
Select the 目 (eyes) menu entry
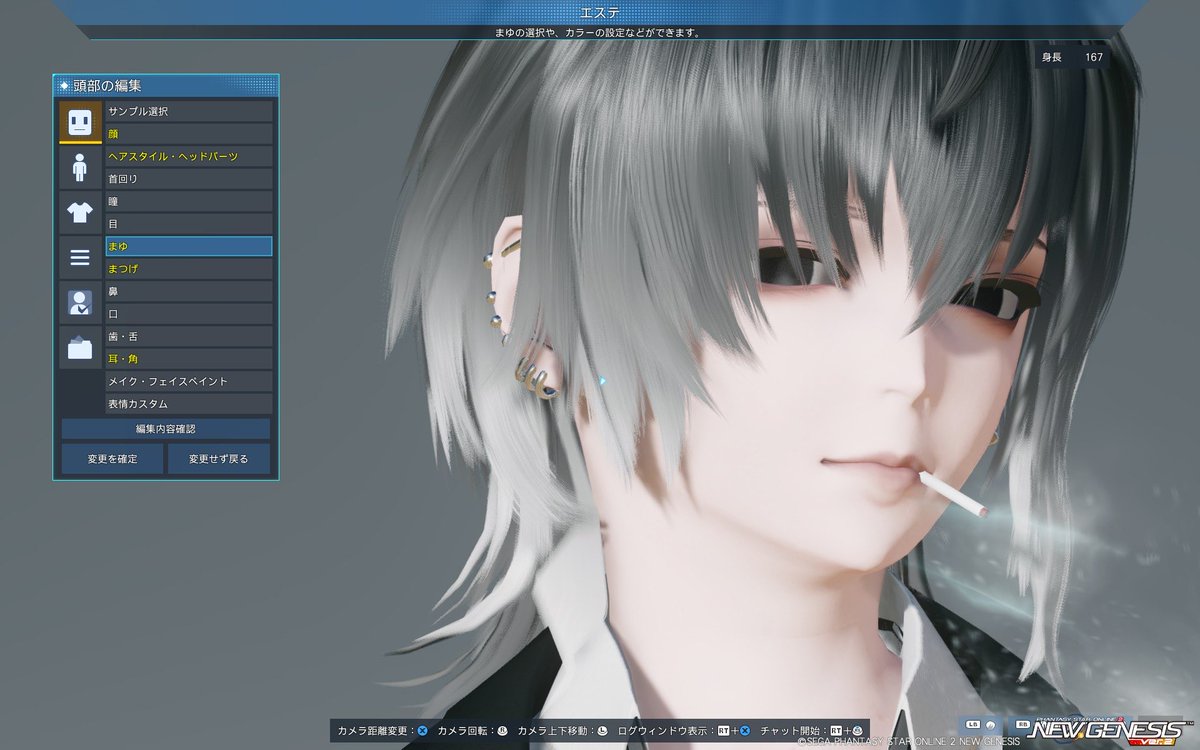(x=189, y=223)
